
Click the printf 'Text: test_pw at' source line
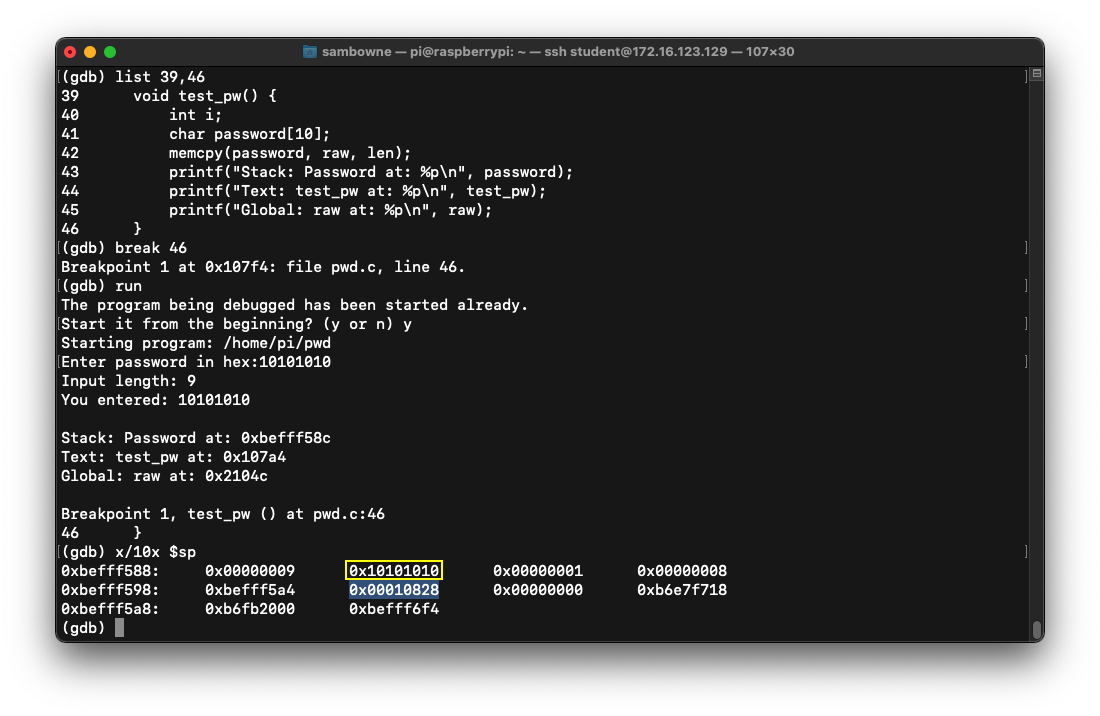pyautogui.click(x=358, y=191)
